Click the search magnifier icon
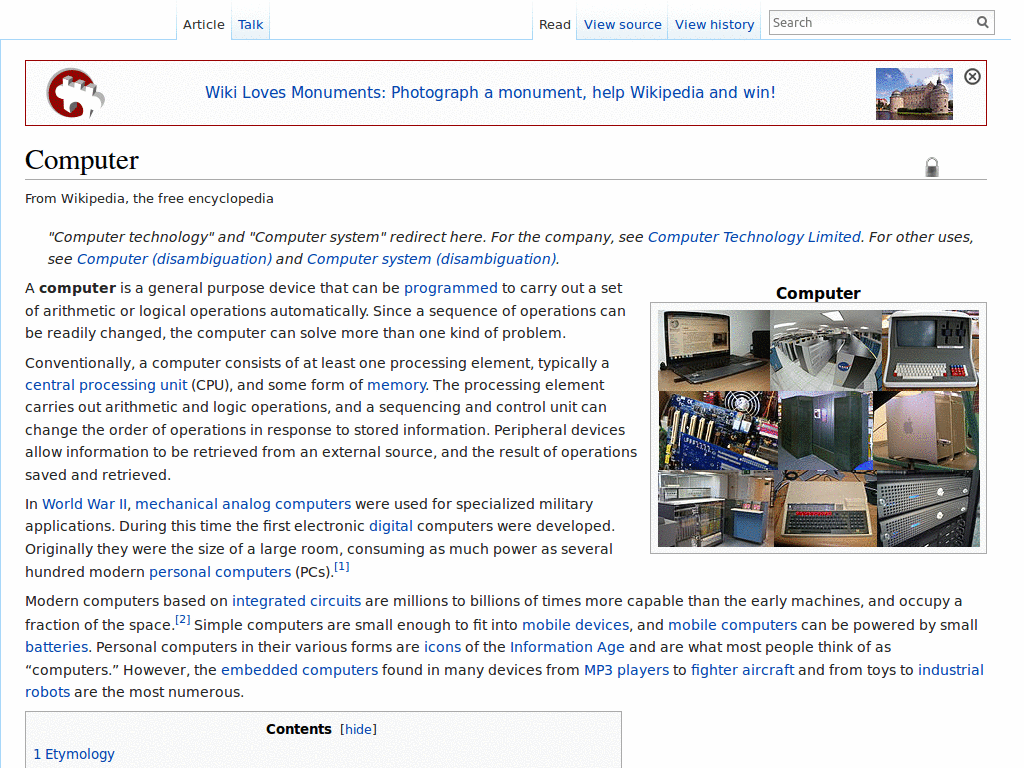1024x768 pixels. [982, 22]
